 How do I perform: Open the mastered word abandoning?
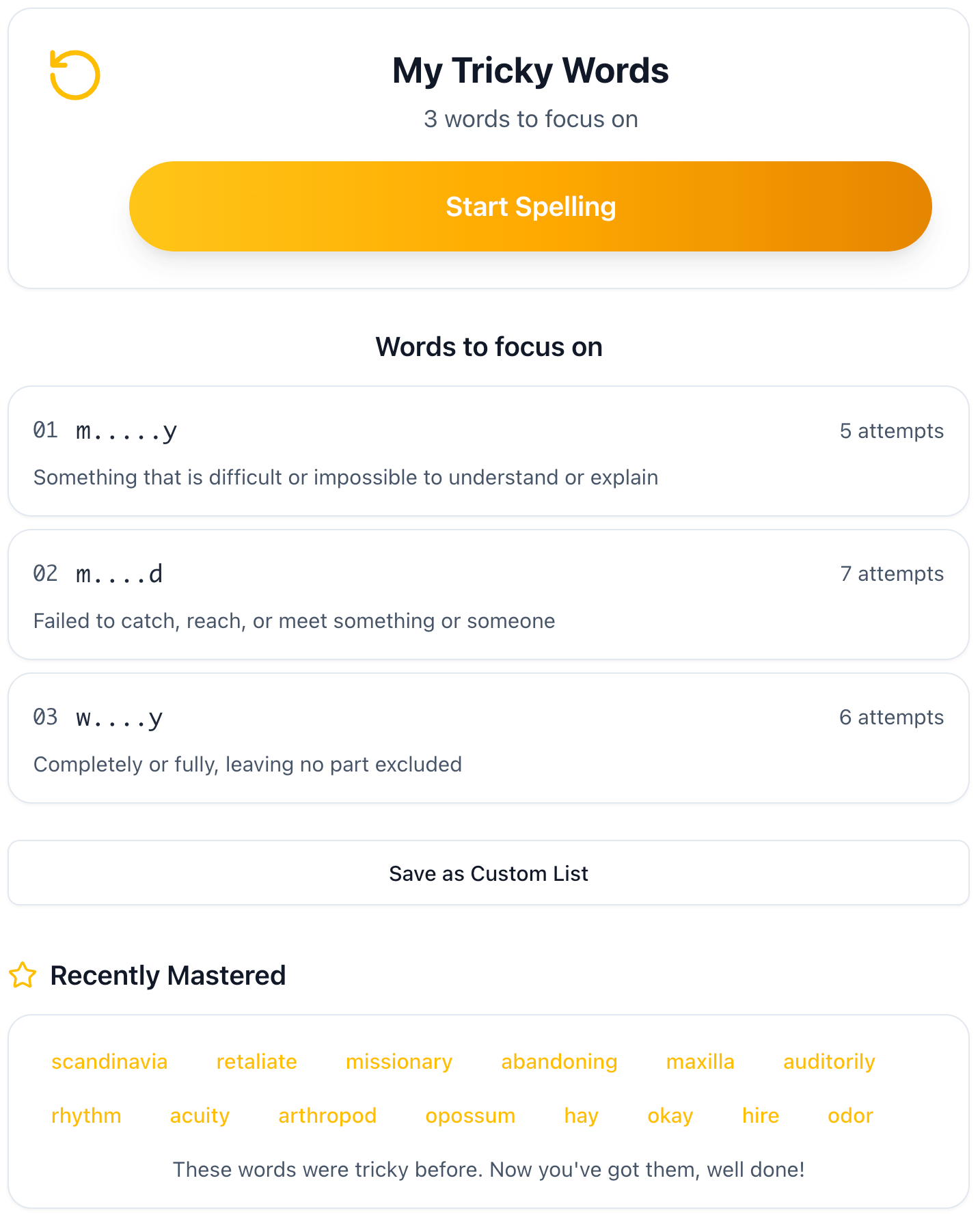click(558, 1061)
